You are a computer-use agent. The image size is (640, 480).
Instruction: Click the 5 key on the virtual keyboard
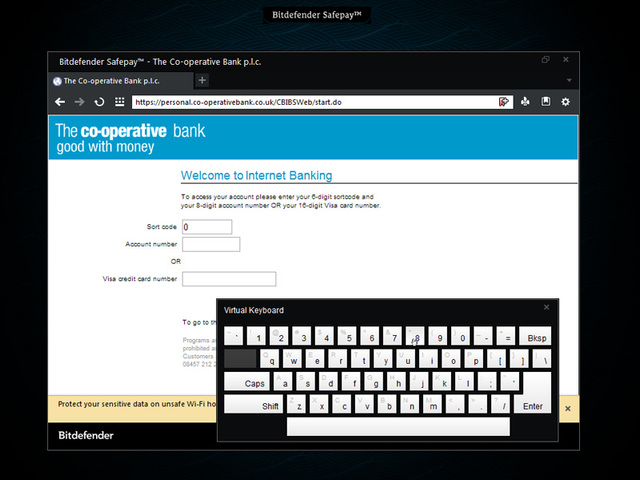347,336
